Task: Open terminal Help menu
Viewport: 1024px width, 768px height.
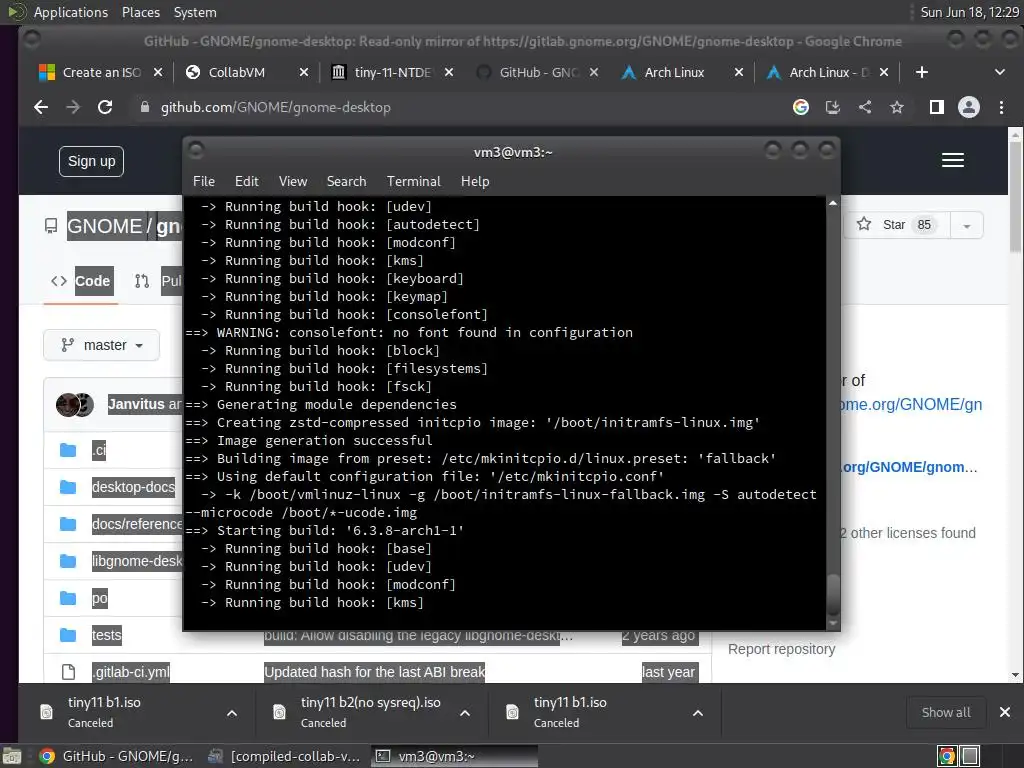Action: [x=475, y=182]
